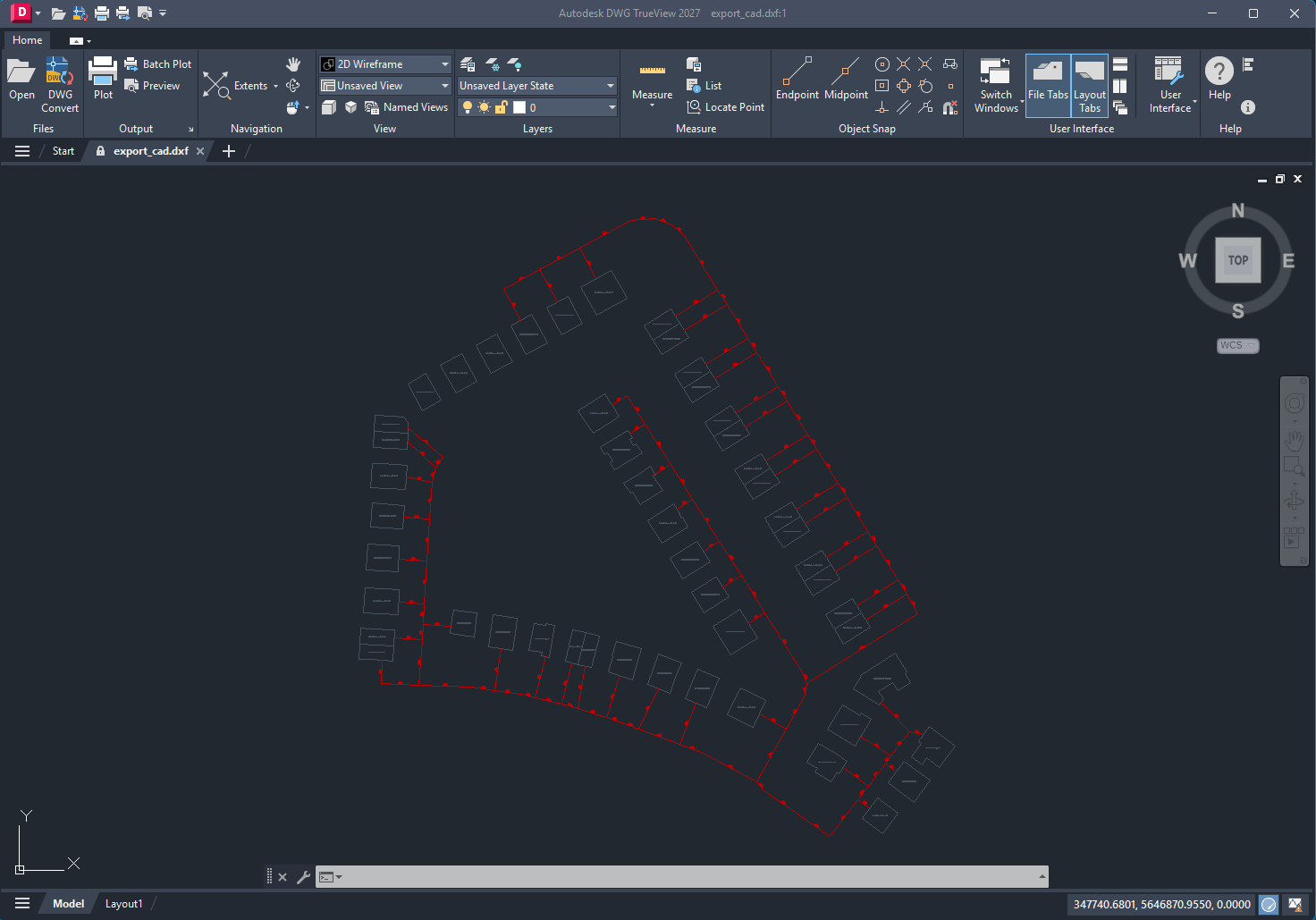Open the DWG Convert tool
Image resolution: width=1316 pixels, height=920 pixels.
coord(60,85)
